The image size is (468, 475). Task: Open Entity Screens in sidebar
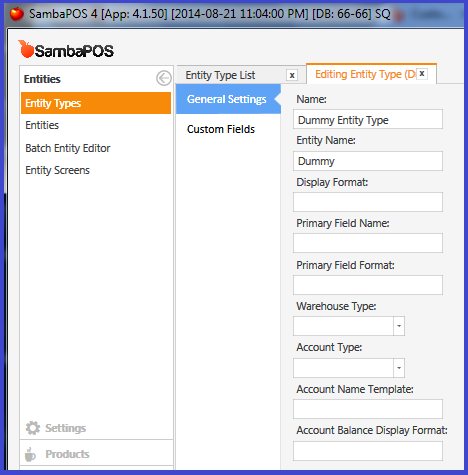pos(58,171)
